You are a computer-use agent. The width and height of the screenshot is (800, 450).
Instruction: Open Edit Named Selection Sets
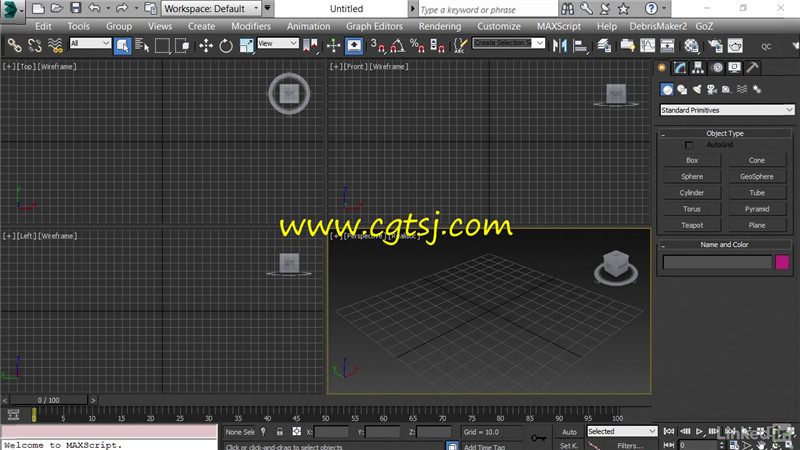460,46
